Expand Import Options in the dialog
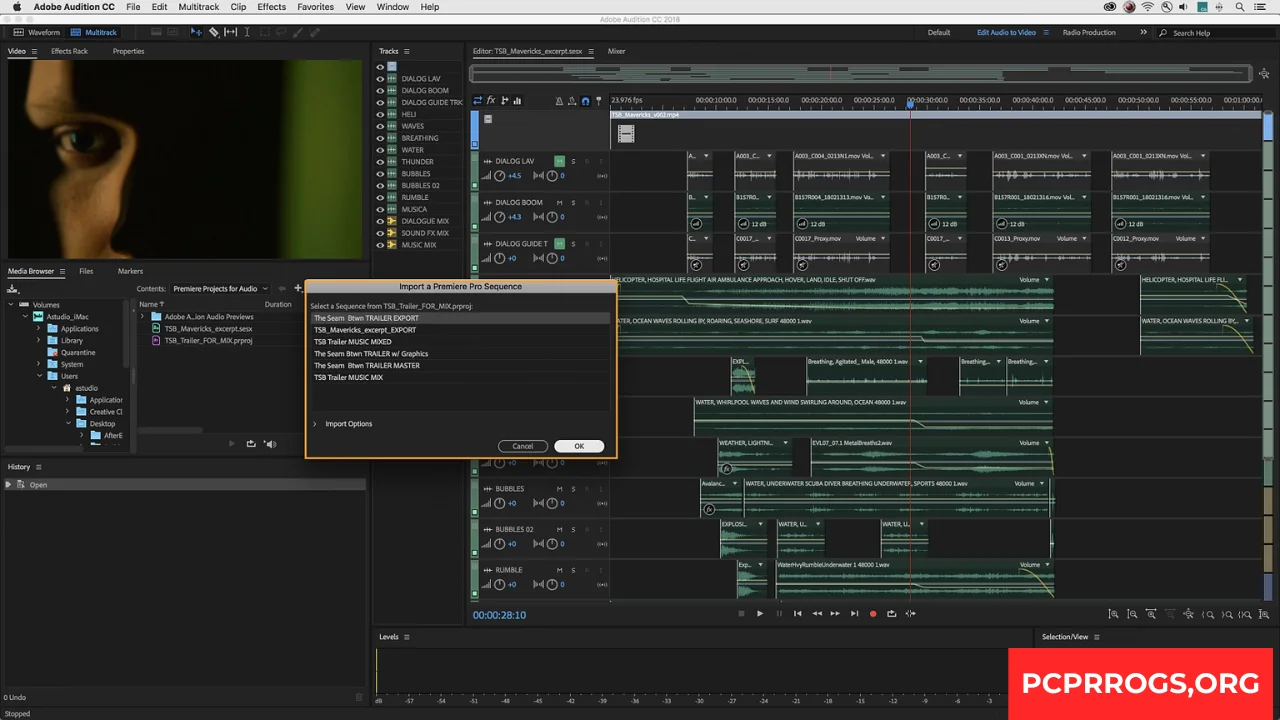The image size is (1280, 720). (x=315, y=424)
